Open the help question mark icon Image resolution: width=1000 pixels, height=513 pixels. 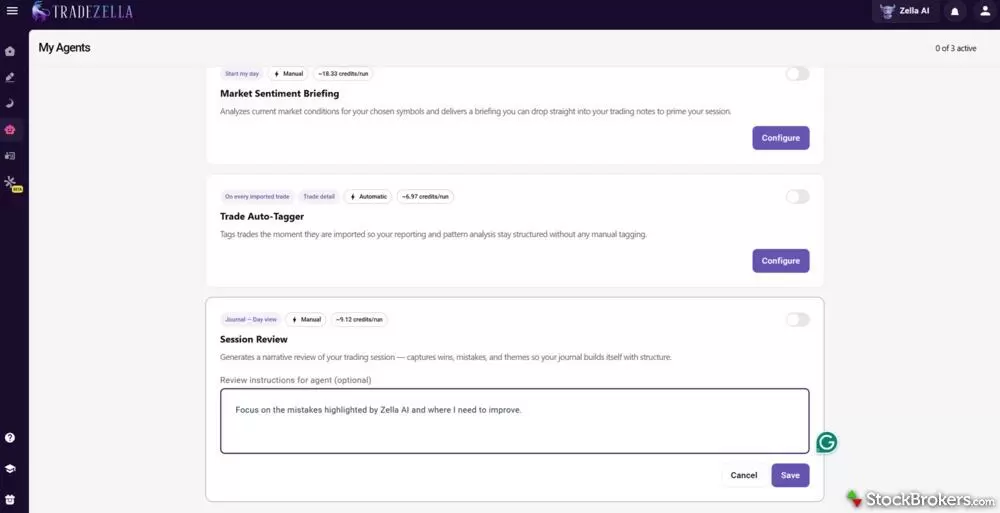coord(10,438)
